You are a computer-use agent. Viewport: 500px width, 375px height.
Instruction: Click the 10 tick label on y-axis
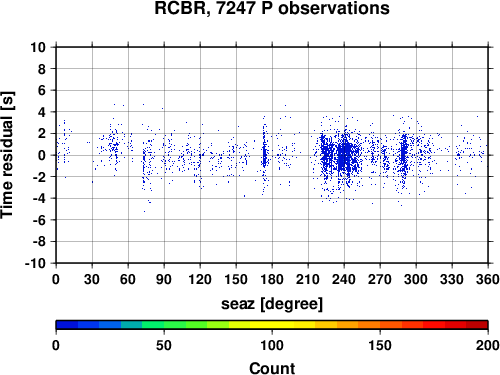coord(38,47)
